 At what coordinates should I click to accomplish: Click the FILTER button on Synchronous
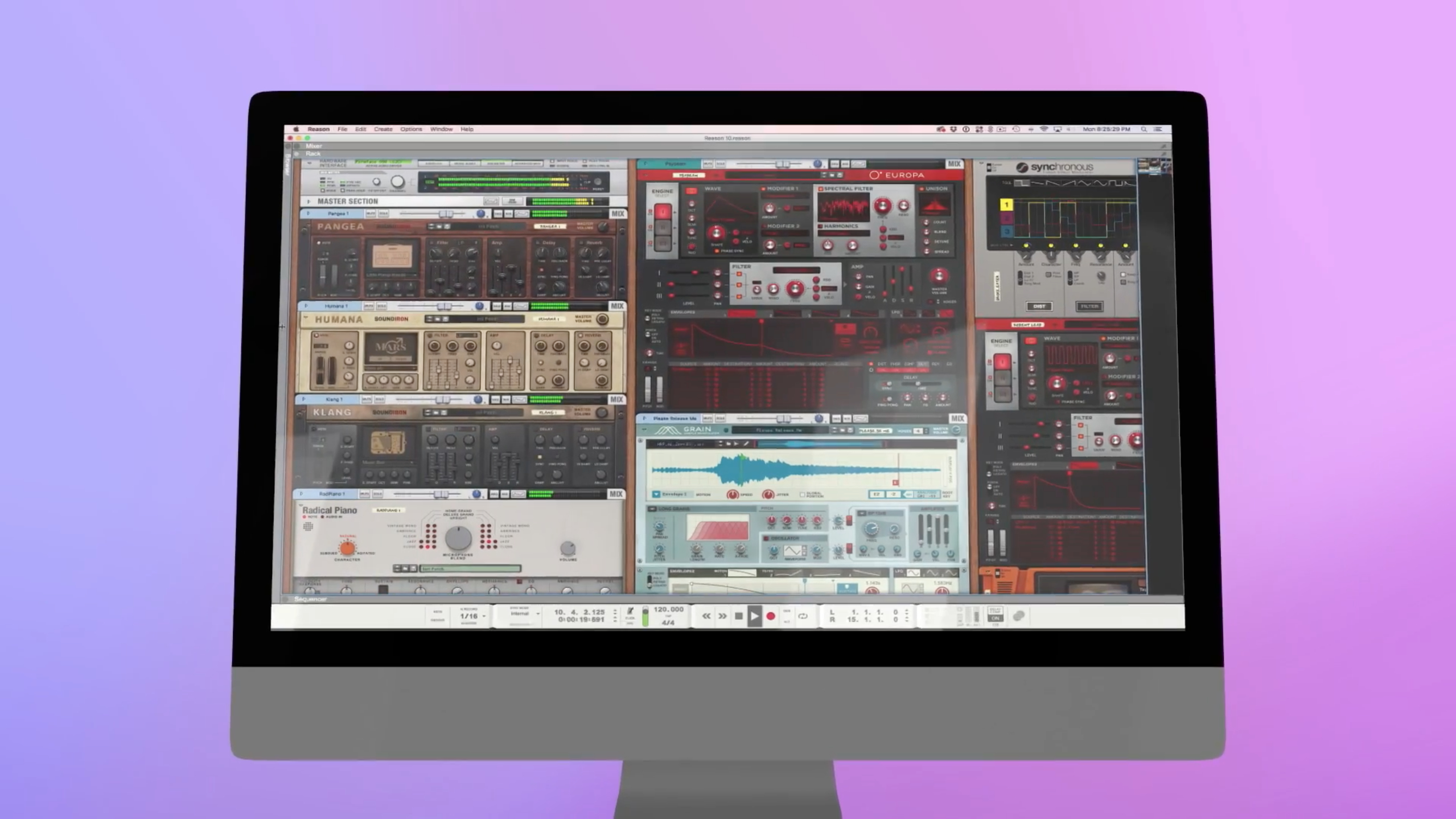coord(1089,306)
